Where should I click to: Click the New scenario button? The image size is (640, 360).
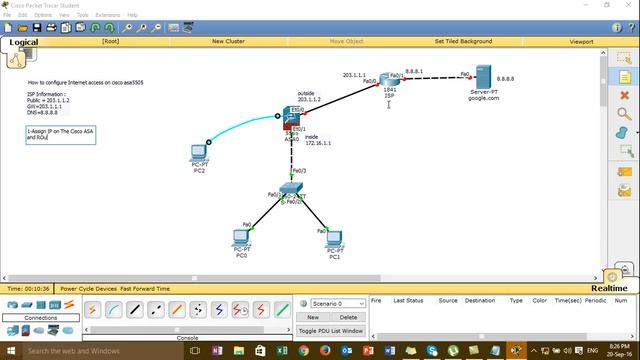(313, 317)
